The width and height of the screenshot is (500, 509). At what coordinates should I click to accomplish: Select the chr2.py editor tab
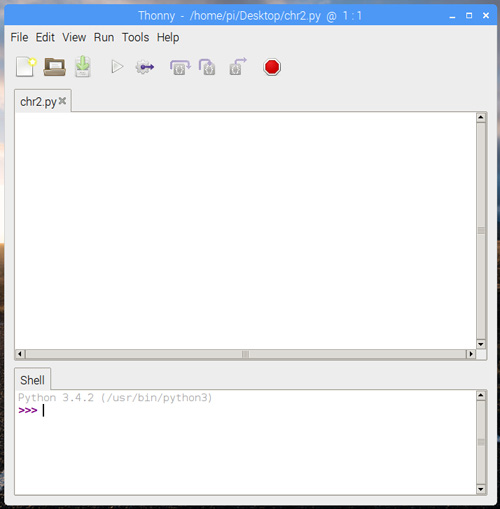[38, 102]
